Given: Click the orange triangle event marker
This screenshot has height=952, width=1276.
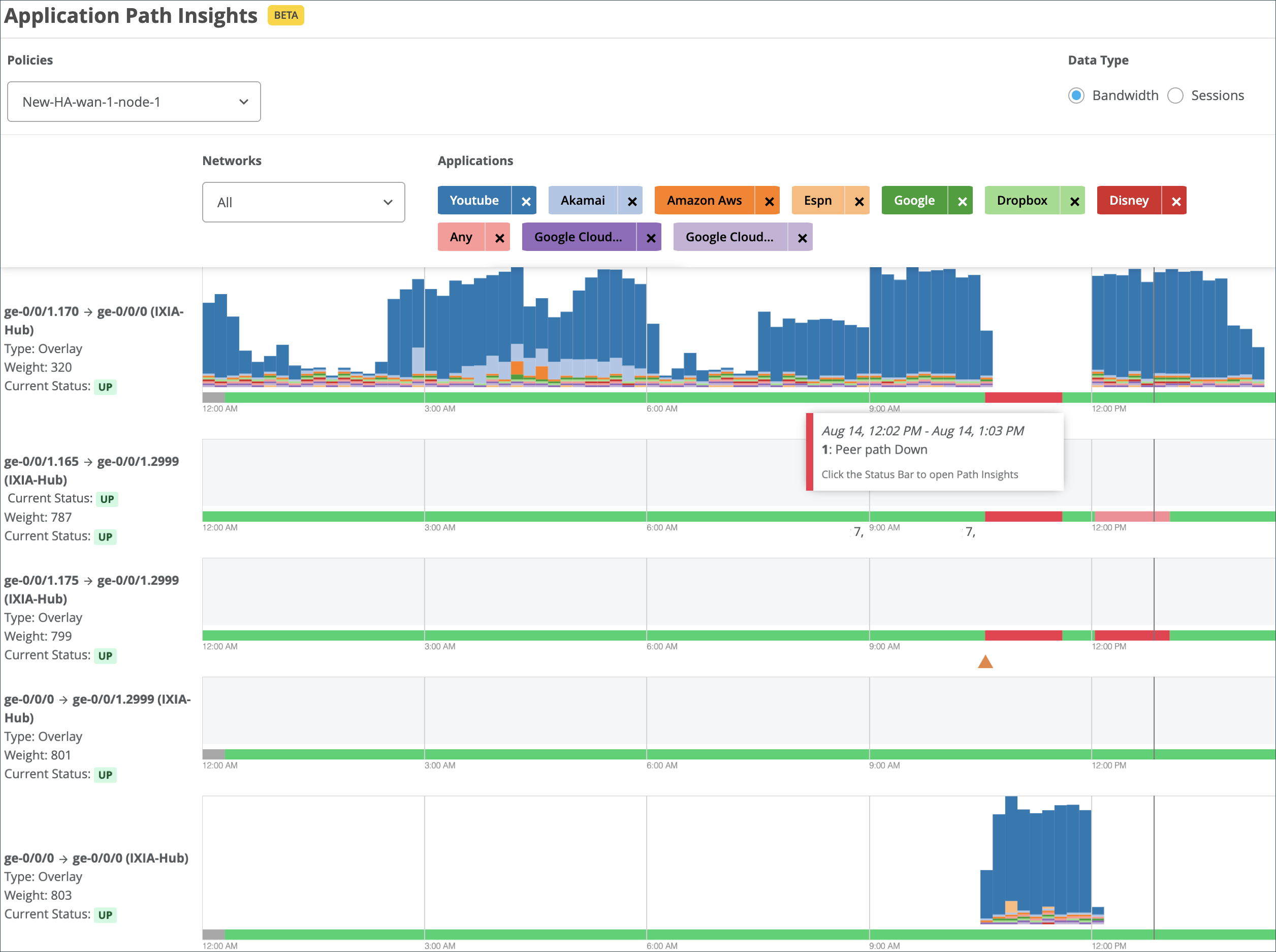Looking at the screenshot, I should (x=985, y=661).
